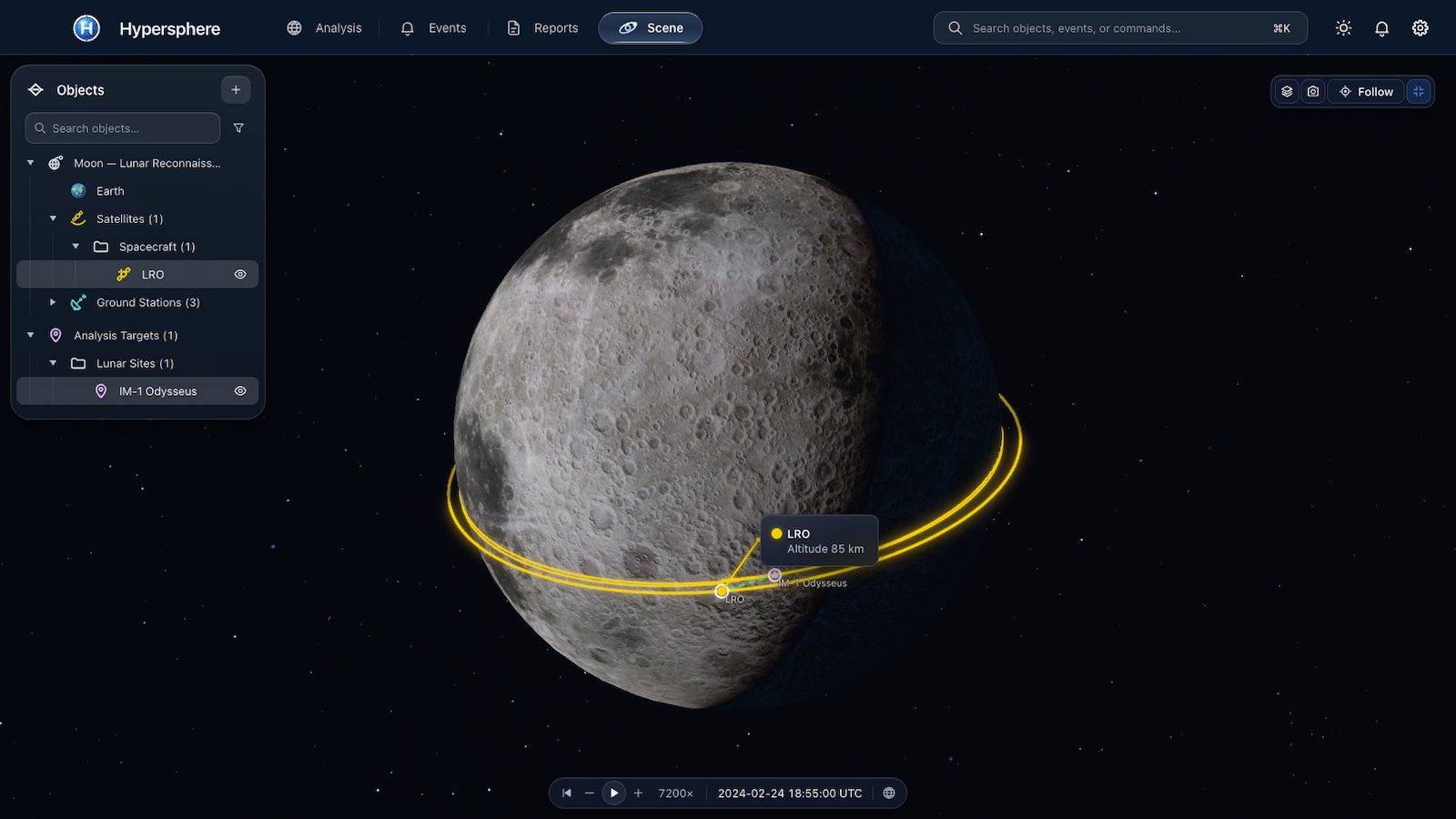The height and width of the screenshot is (819, 1456).
Task: Open objects filter funnel icon
Action: pos(238,128)
